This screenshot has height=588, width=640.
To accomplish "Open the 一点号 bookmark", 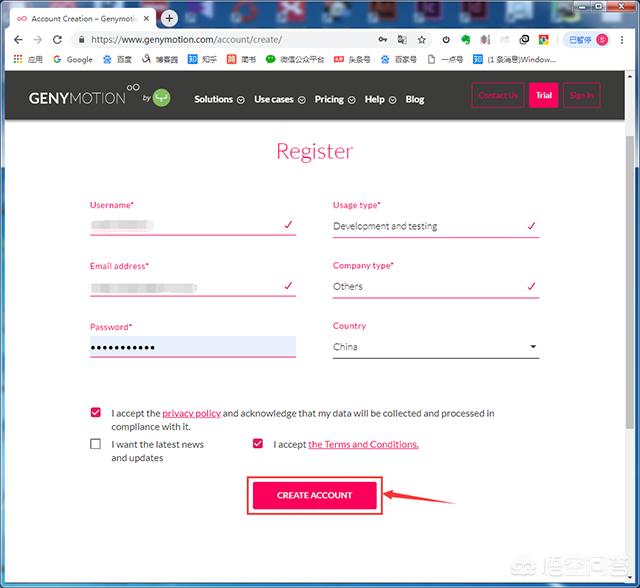I will (445, 60).
